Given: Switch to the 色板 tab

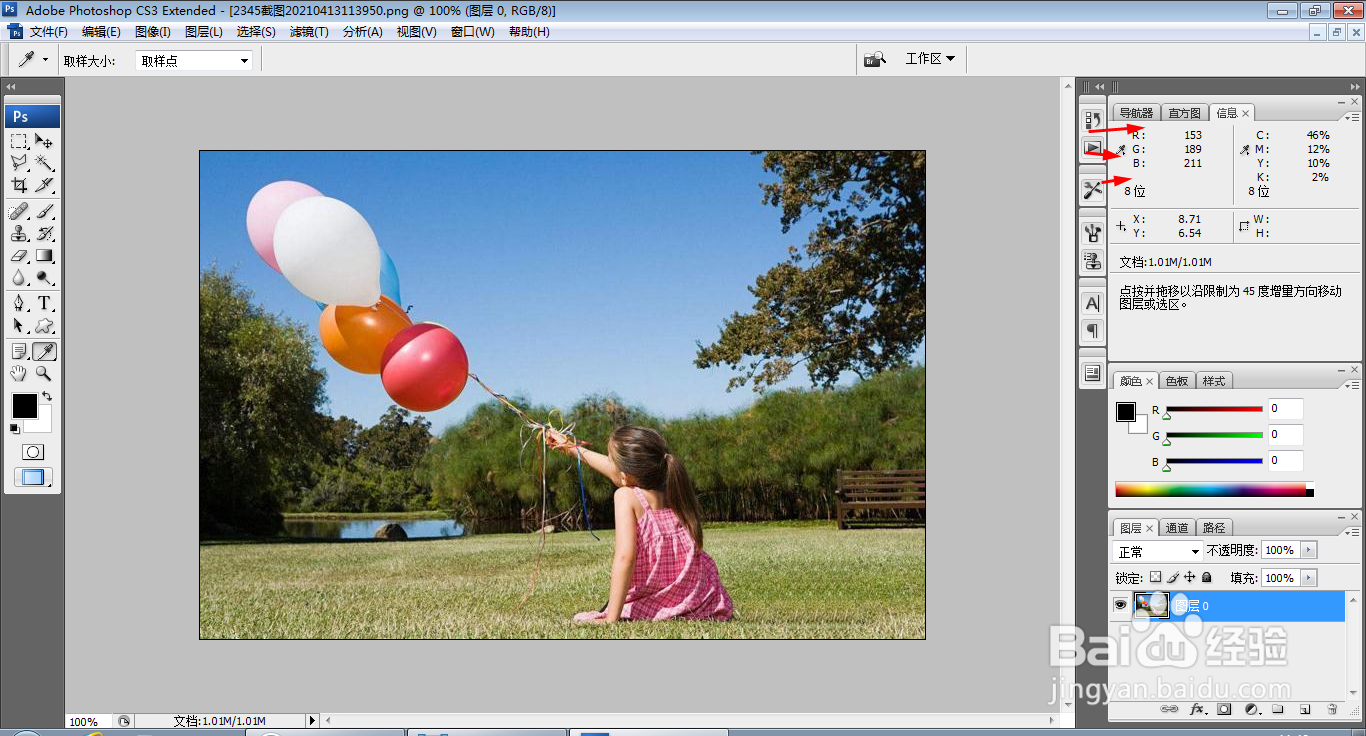Looking at the screenshot, I should coord(1178,381).
